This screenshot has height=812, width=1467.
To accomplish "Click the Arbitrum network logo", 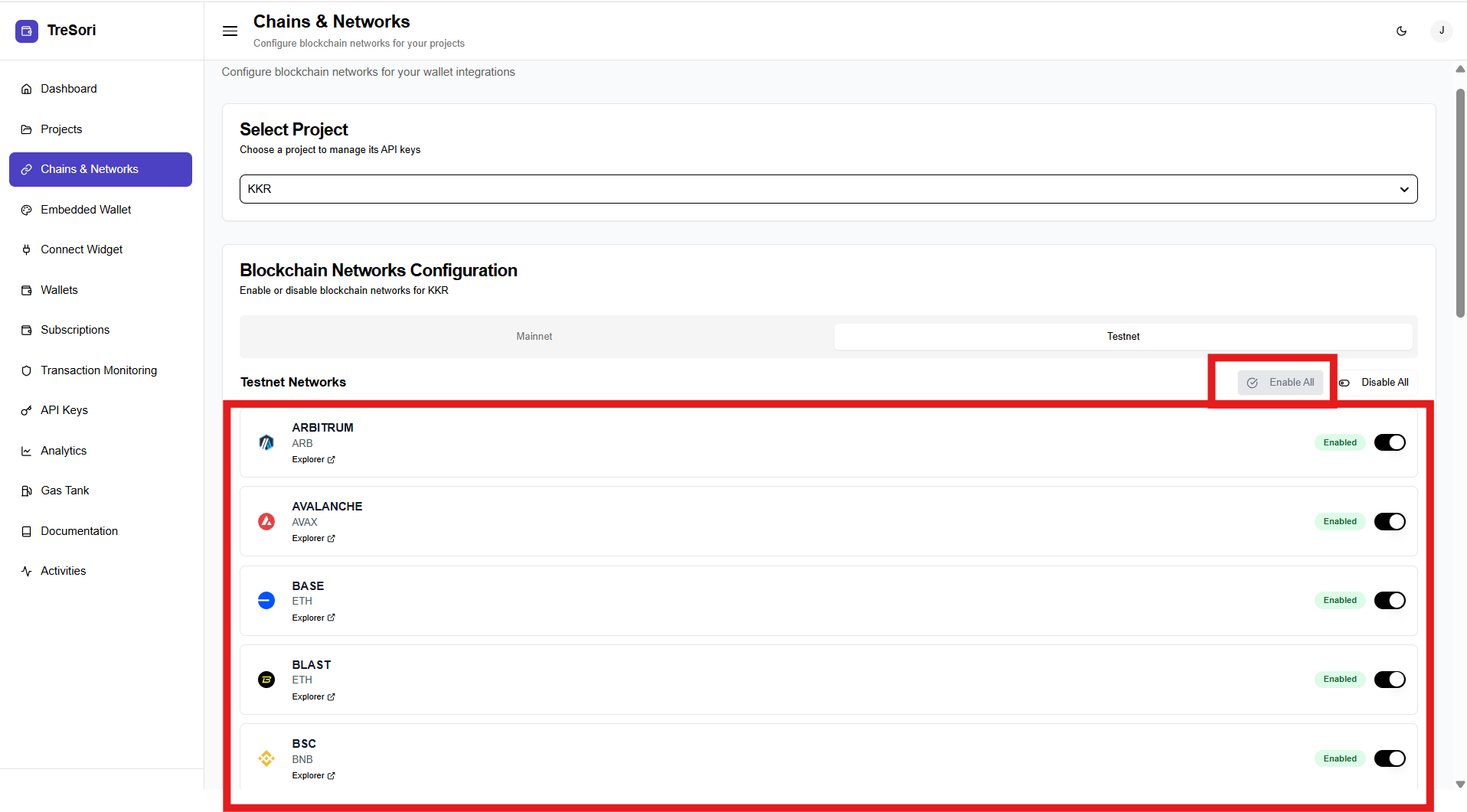I will 266,442.
